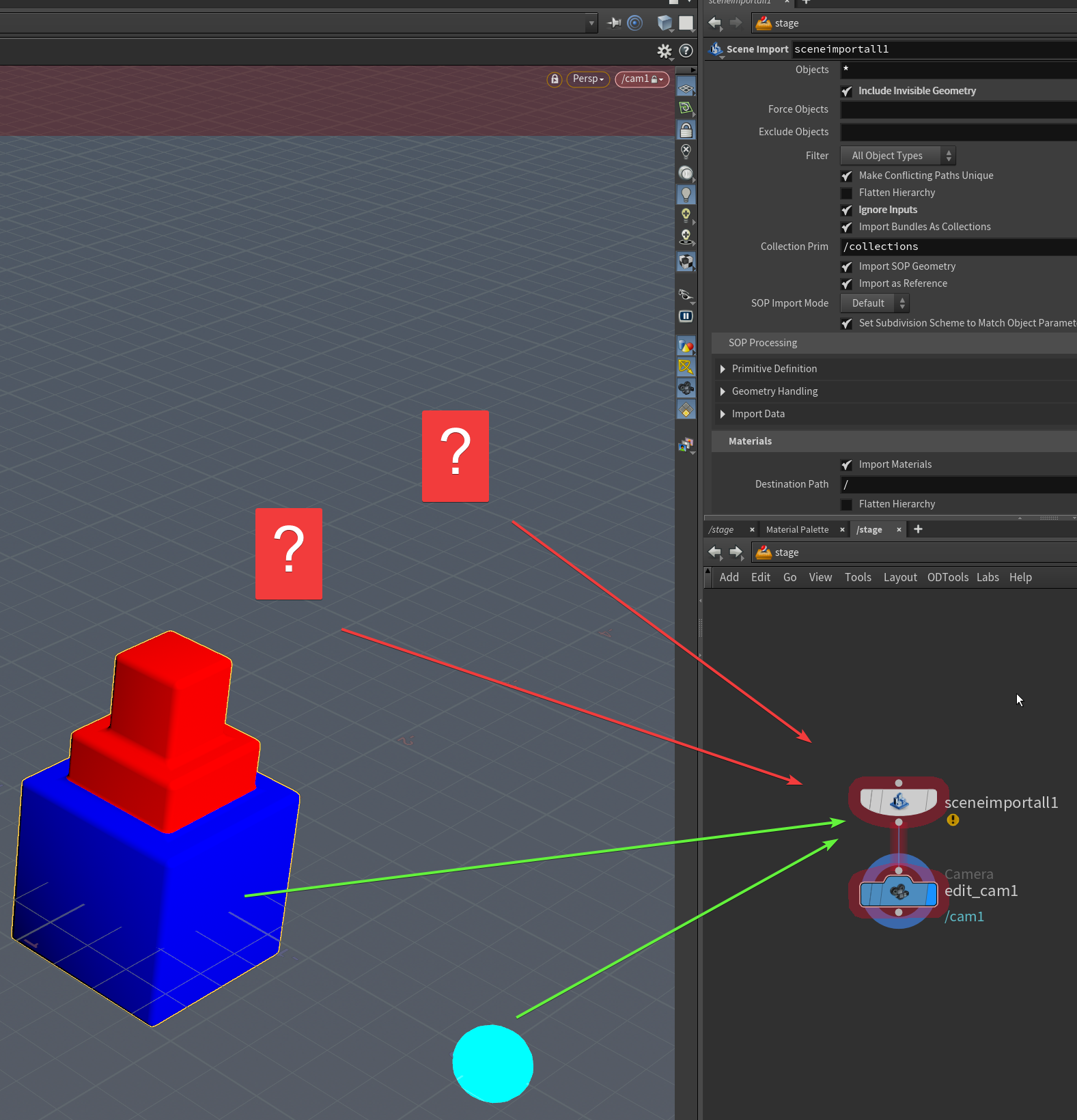This screenshot has height=1120, width=1077.
Task: Toggle the Flatten Hierarchy checkbox under Filter
Action: point(847,193)
